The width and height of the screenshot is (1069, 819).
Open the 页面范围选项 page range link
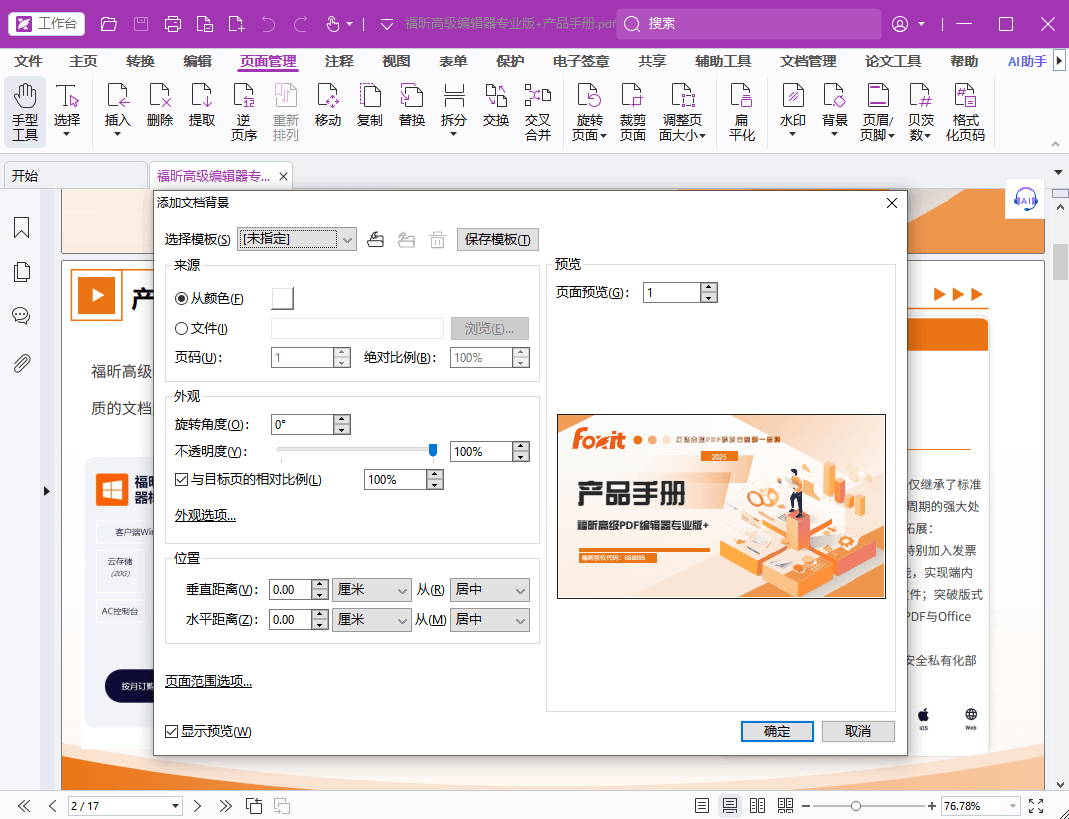(209, 681)
